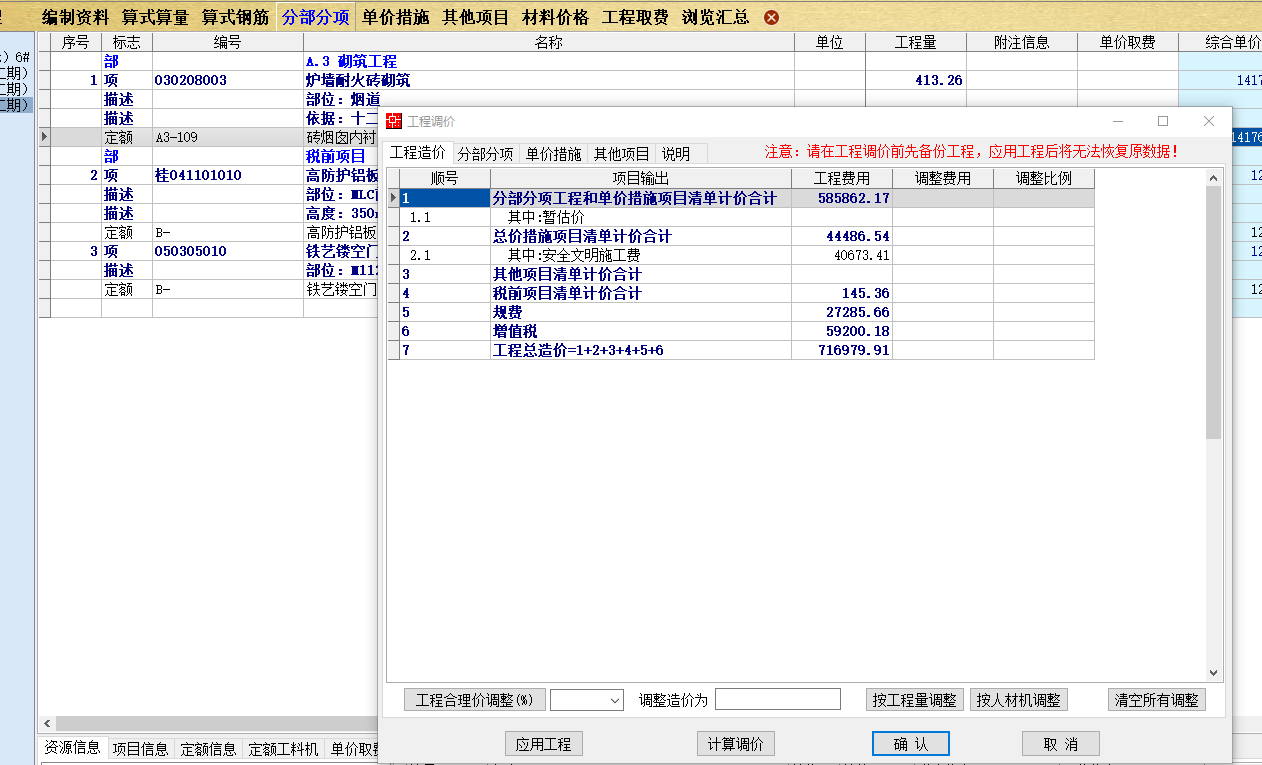Click 计算调价 button
The image size is (1262, 765).
pyautogui.click(x=735, y=744)
